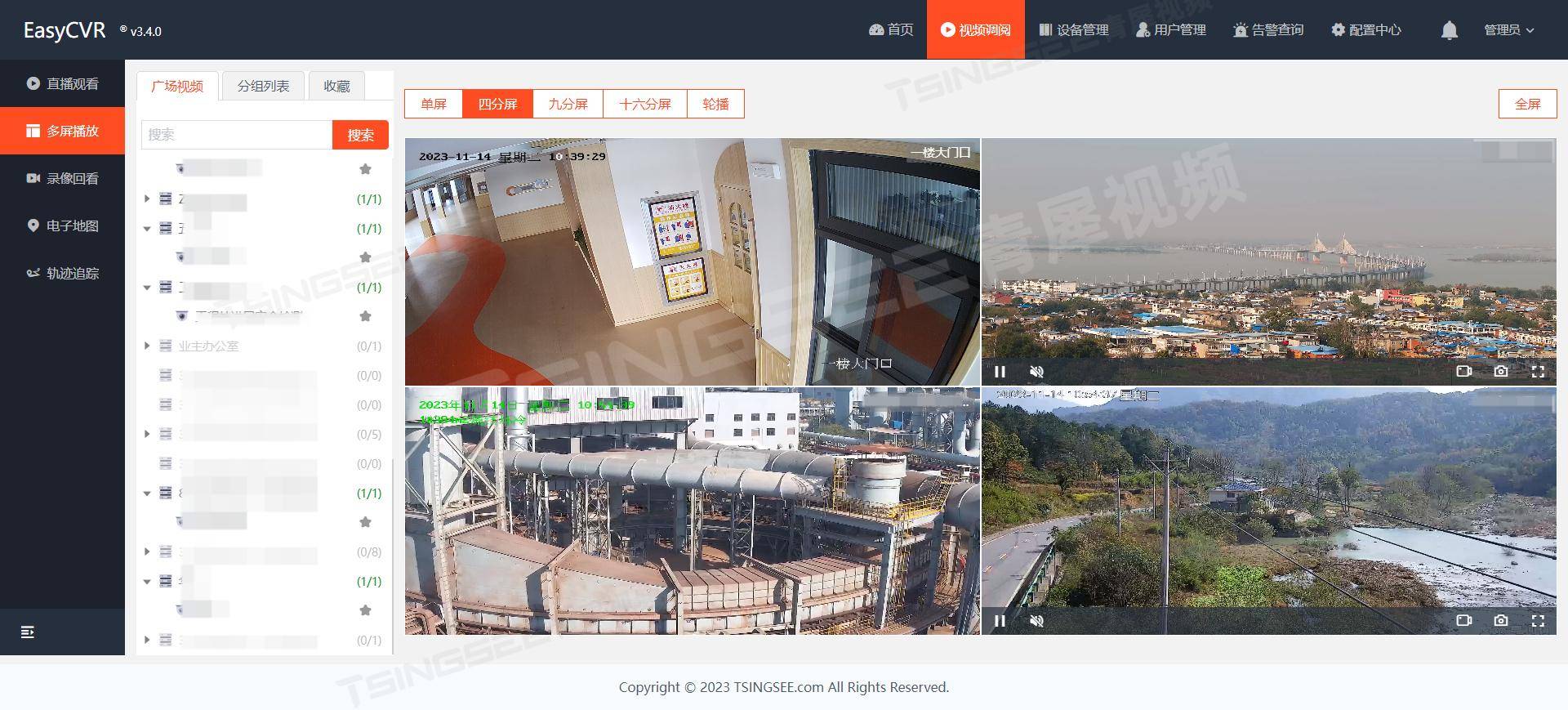
Task: Expand the 业主办公室 group arrow
Action: coord(147,346)
